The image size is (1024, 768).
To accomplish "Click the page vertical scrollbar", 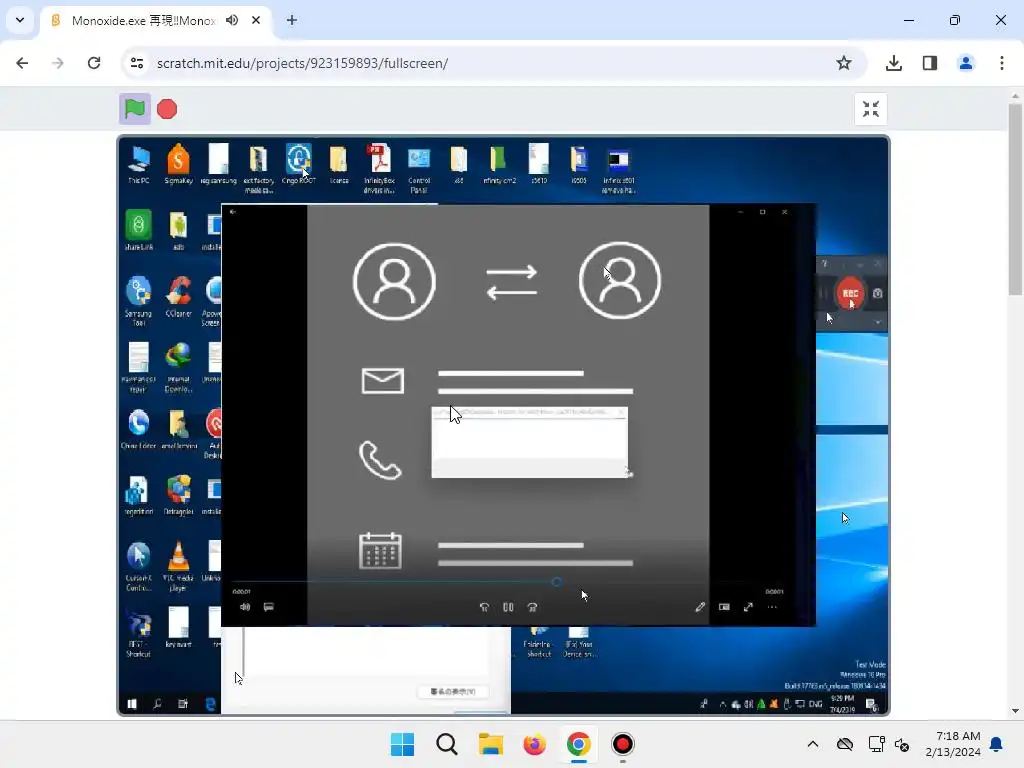I will coord(1015,199).
